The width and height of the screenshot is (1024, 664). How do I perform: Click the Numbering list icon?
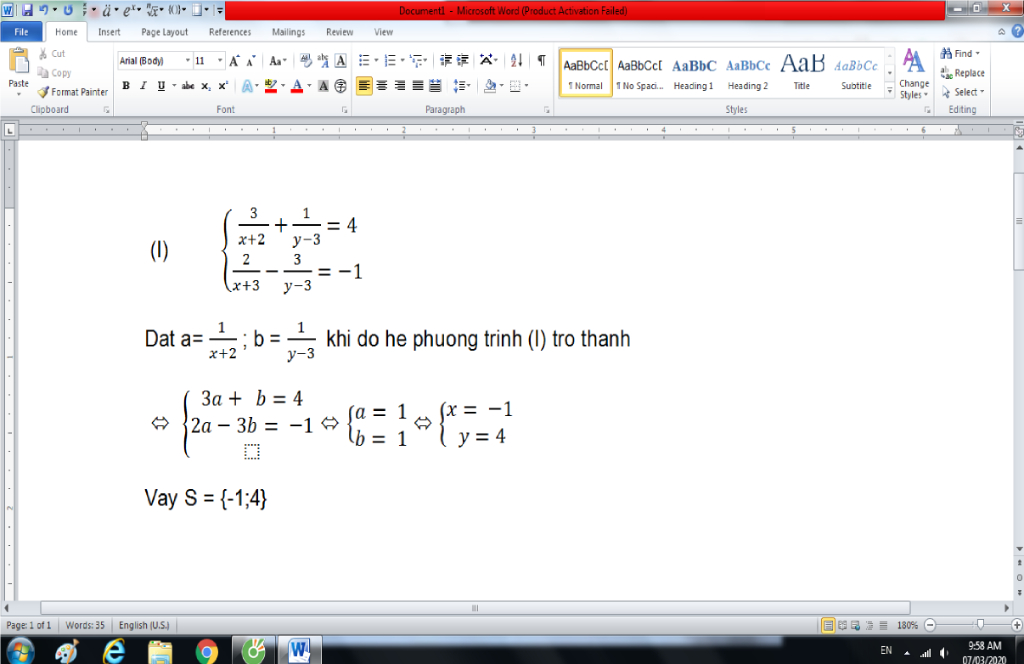click(x=390, y=61)
